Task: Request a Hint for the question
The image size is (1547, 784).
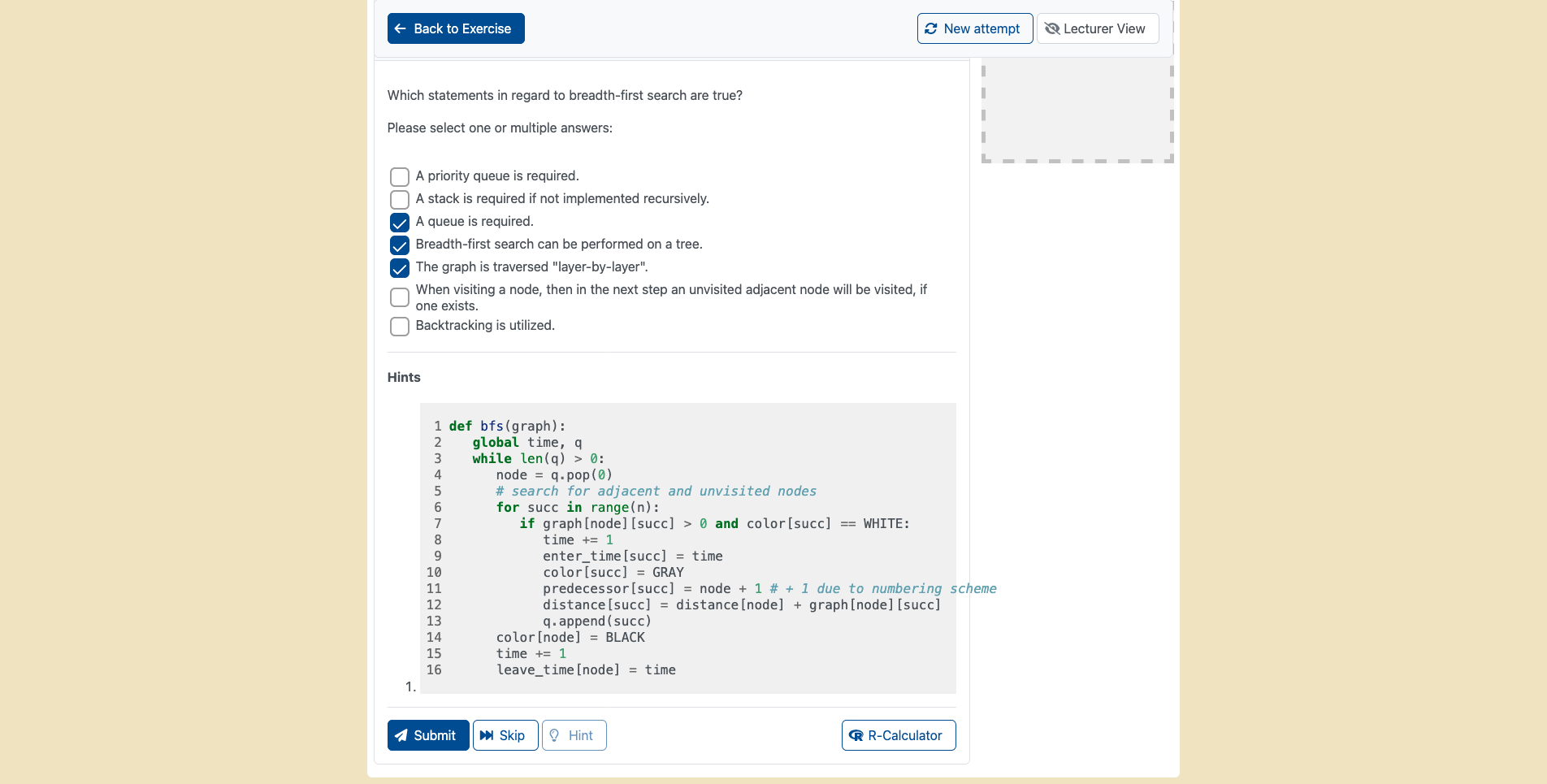Action: (x=574, y=735)
